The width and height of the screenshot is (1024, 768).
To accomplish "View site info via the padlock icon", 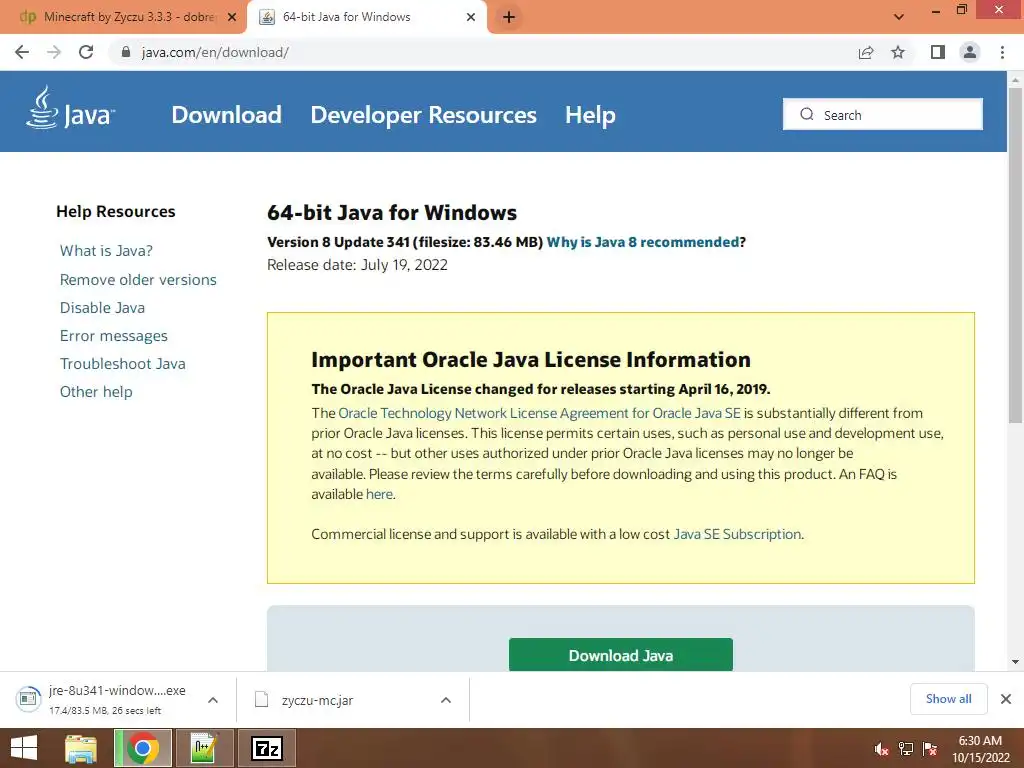I will (126, 52).
